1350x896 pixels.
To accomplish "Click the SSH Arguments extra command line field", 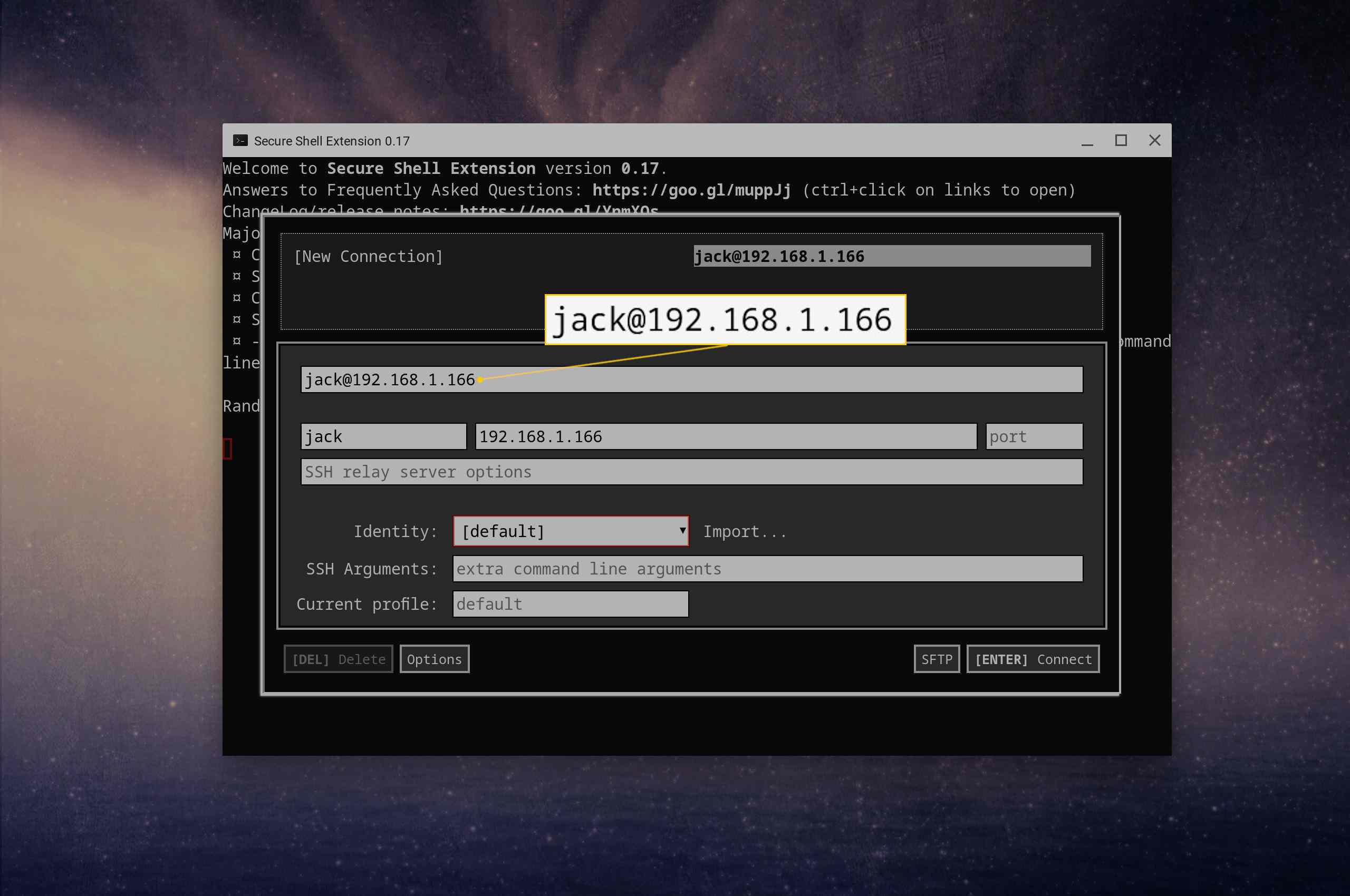I will coord(768,569).
